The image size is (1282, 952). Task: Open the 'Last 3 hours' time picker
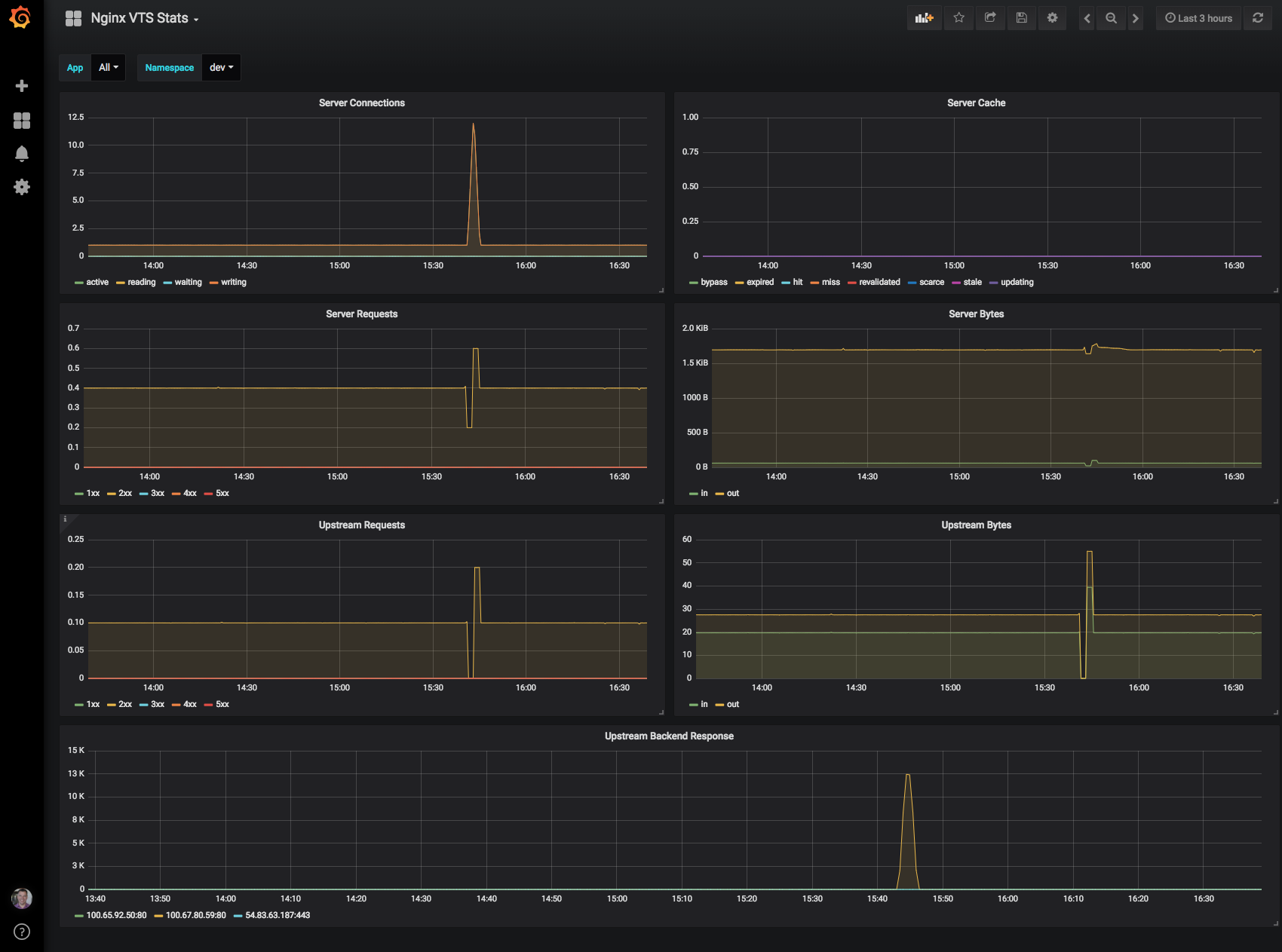coord(1198,18)
